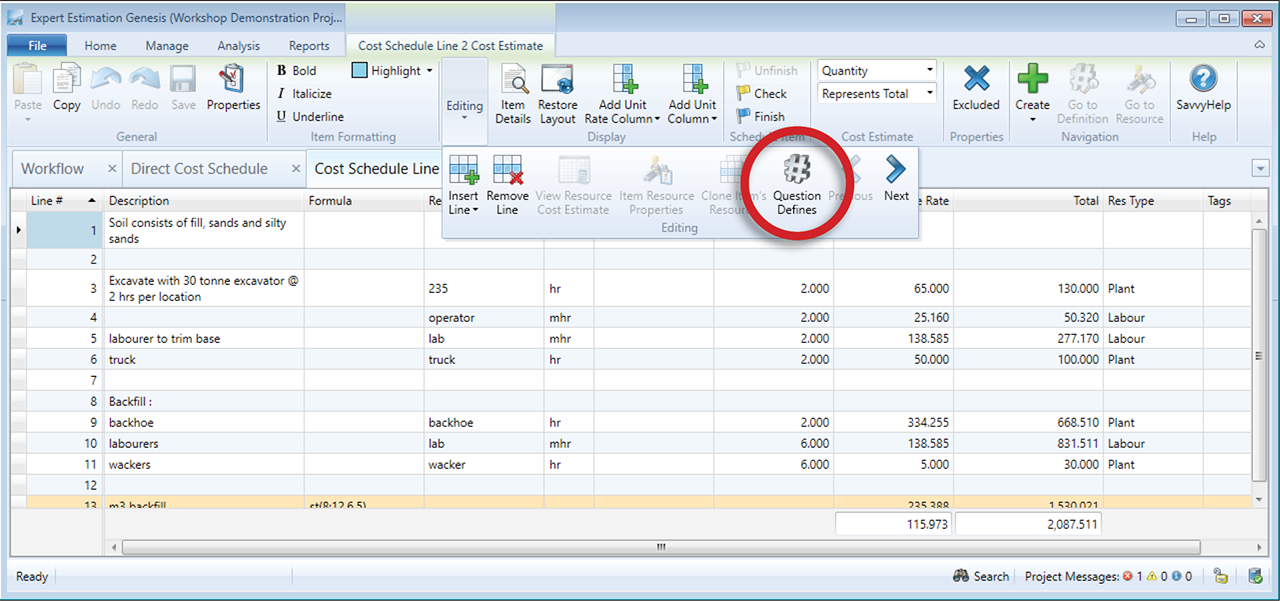Expand the Represents Total dropdown
The height and width of the screenshot is (601, 1280).
click(930, 94)
